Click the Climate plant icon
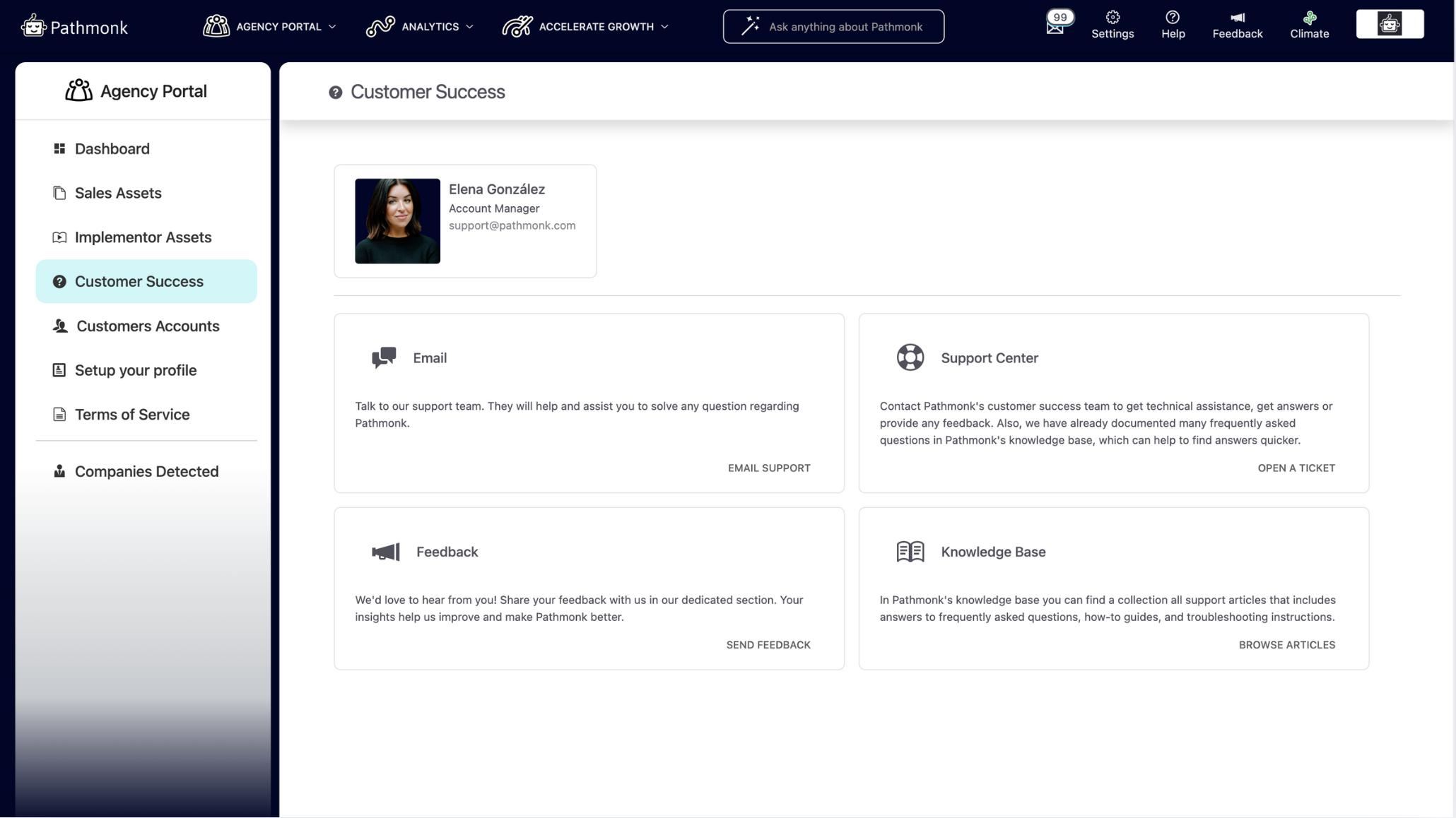 click(1309, 18)
